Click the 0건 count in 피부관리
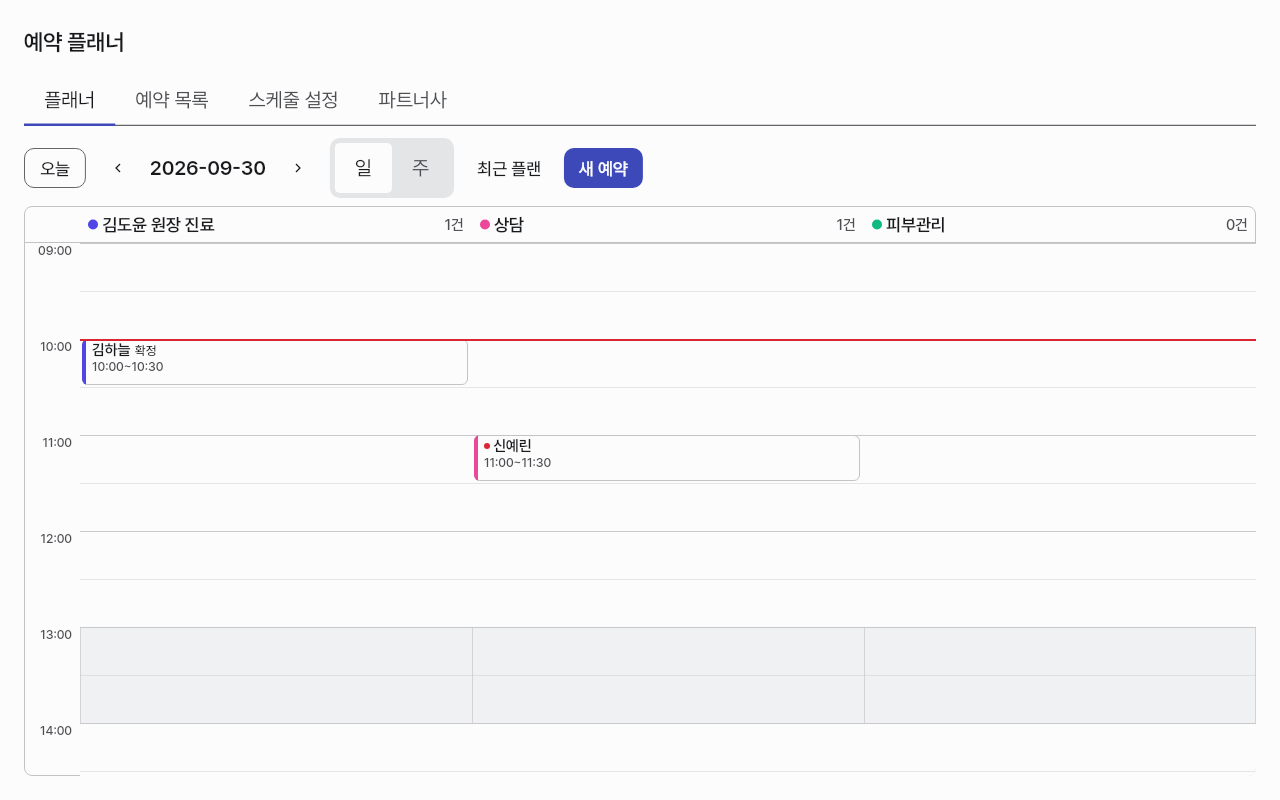This screenshot has height=800, width=1280. 1237,225
